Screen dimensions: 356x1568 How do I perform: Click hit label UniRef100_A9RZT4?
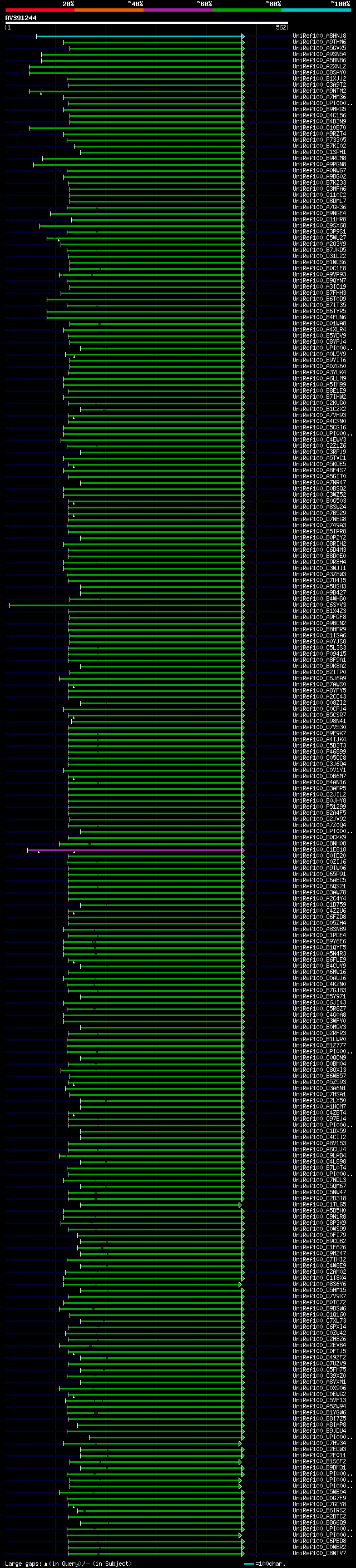point(319,134)
